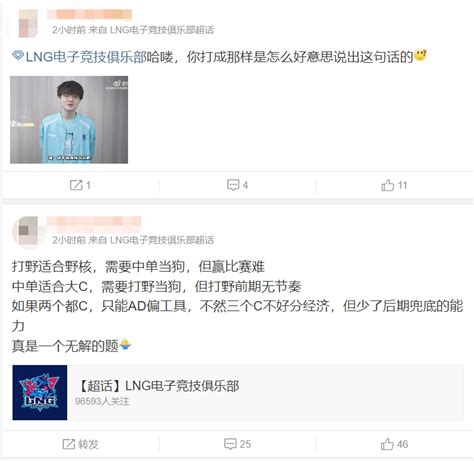
Task: Click the repost icon on first post
Action: point(76,185)
